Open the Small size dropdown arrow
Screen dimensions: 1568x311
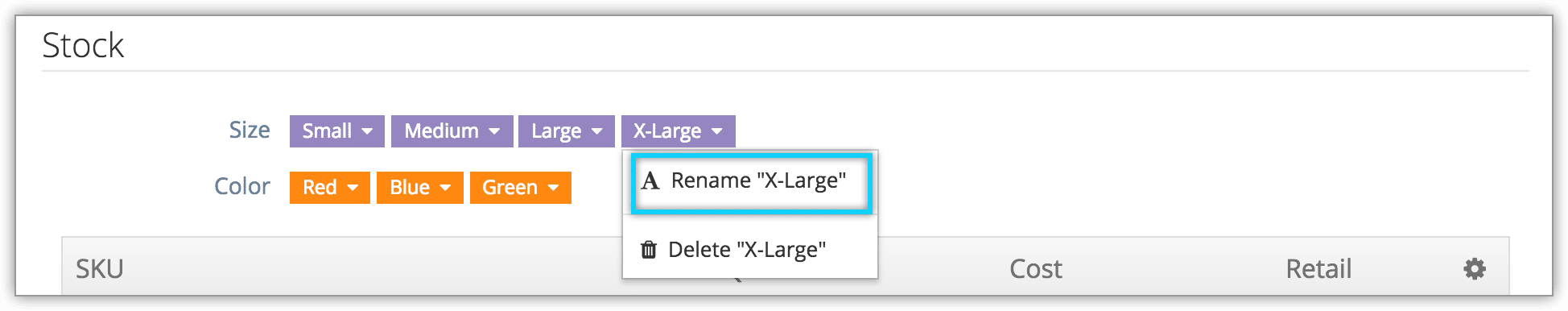[367, 131]
